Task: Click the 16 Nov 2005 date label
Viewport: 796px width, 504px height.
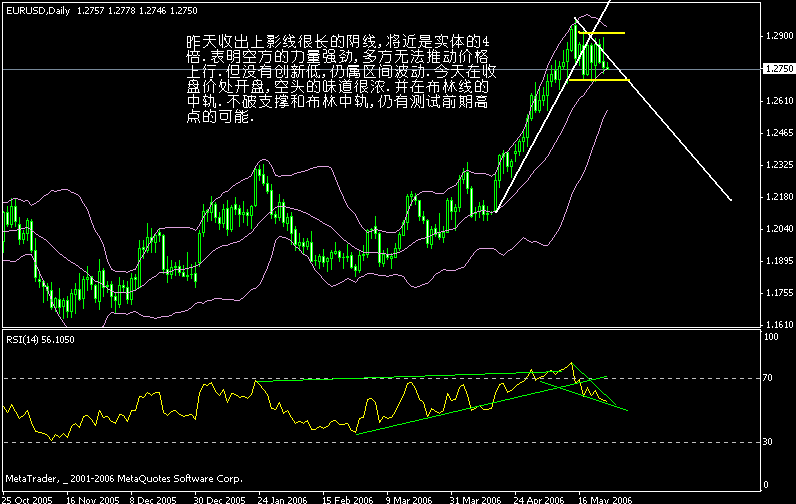Action: pos(92,499)
